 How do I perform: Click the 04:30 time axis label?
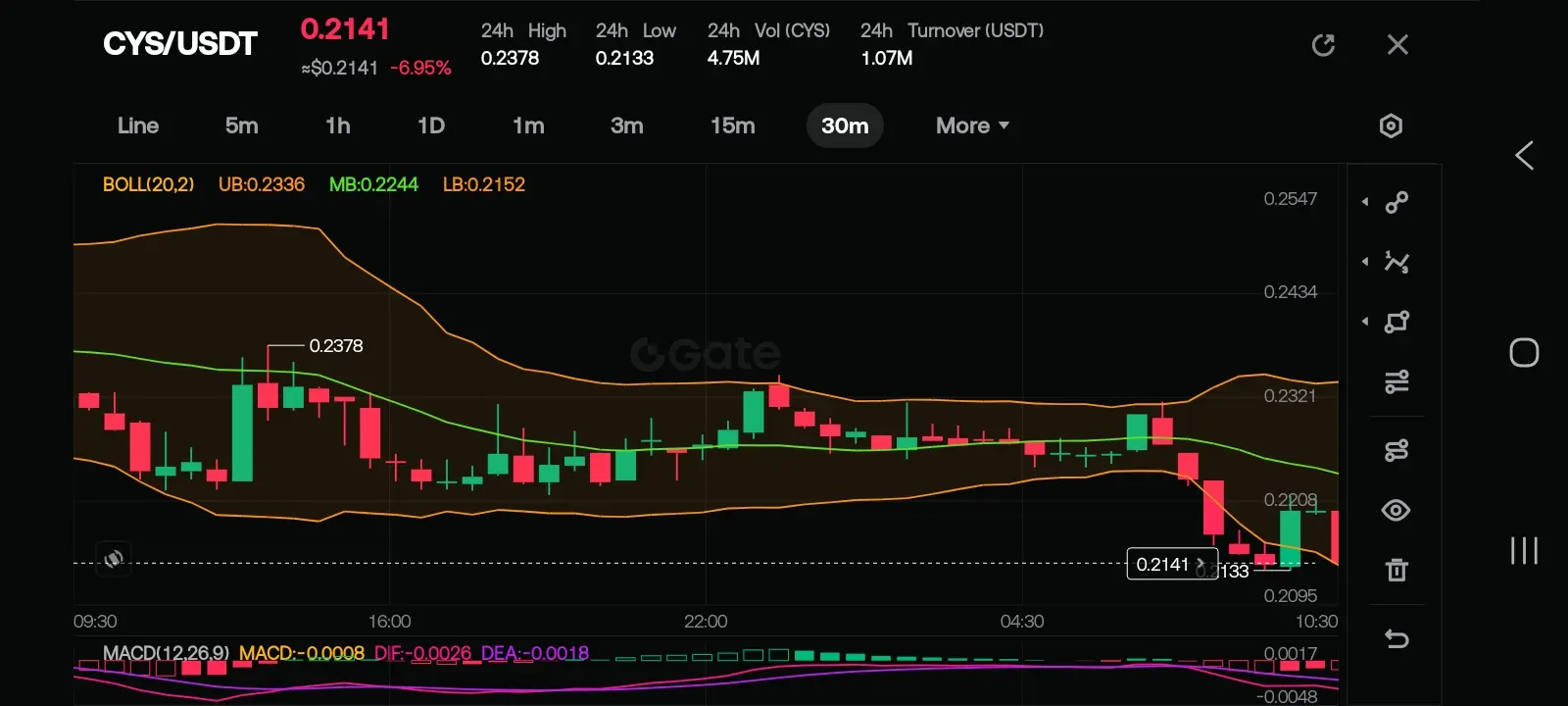click(1022, 622)
